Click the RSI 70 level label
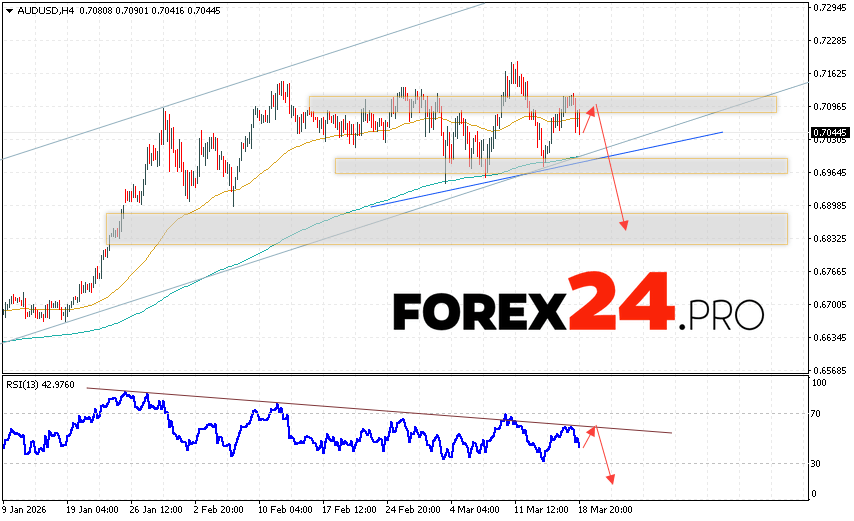This screenshot has width=854, height=521. pyautogui.click(x=816, y=412)
